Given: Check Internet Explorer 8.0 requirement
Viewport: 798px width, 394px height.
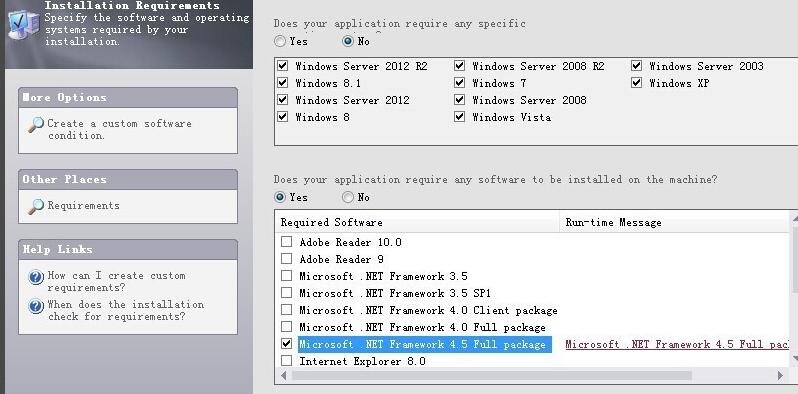Looking at the screenshot, I should (x=287, y=360).
